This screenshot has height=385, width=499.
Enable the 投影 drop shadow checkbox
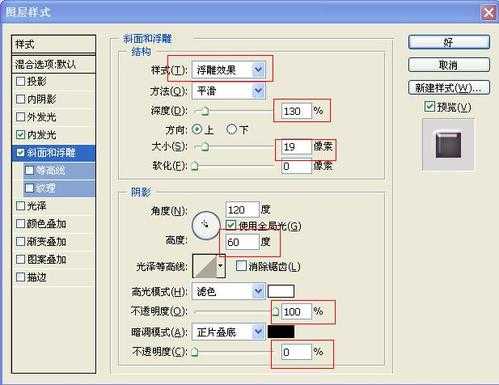coord(21,81)
